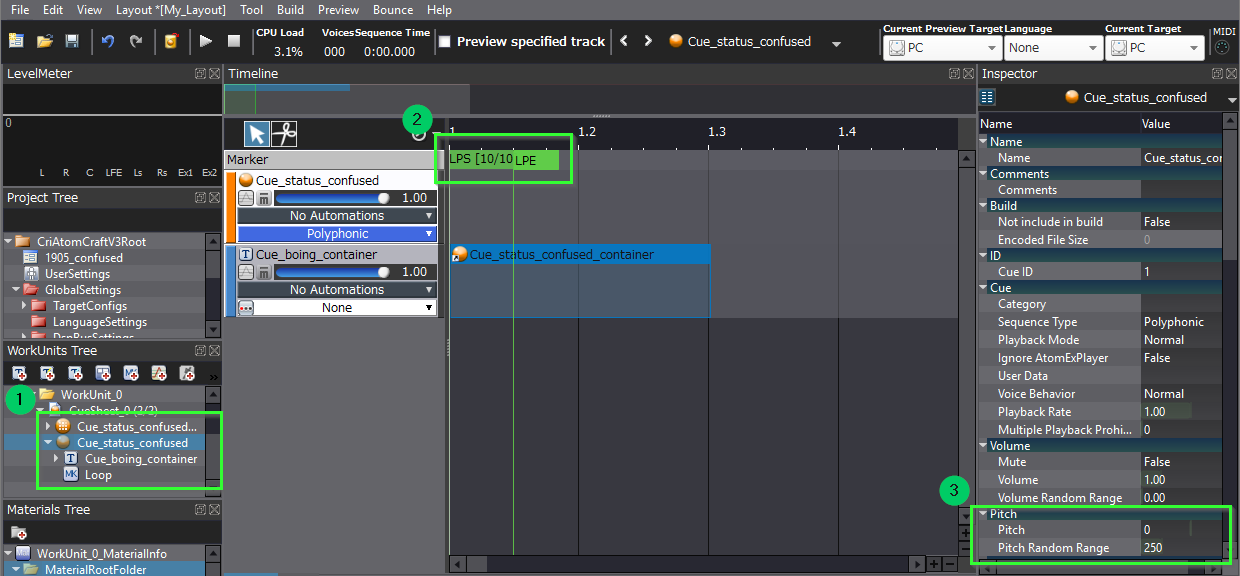Image resolution: width=1240 pixels, height=576 pixels.
Task: Click the Build Atom CueSheet binary icon
Action: click(171, 41)
